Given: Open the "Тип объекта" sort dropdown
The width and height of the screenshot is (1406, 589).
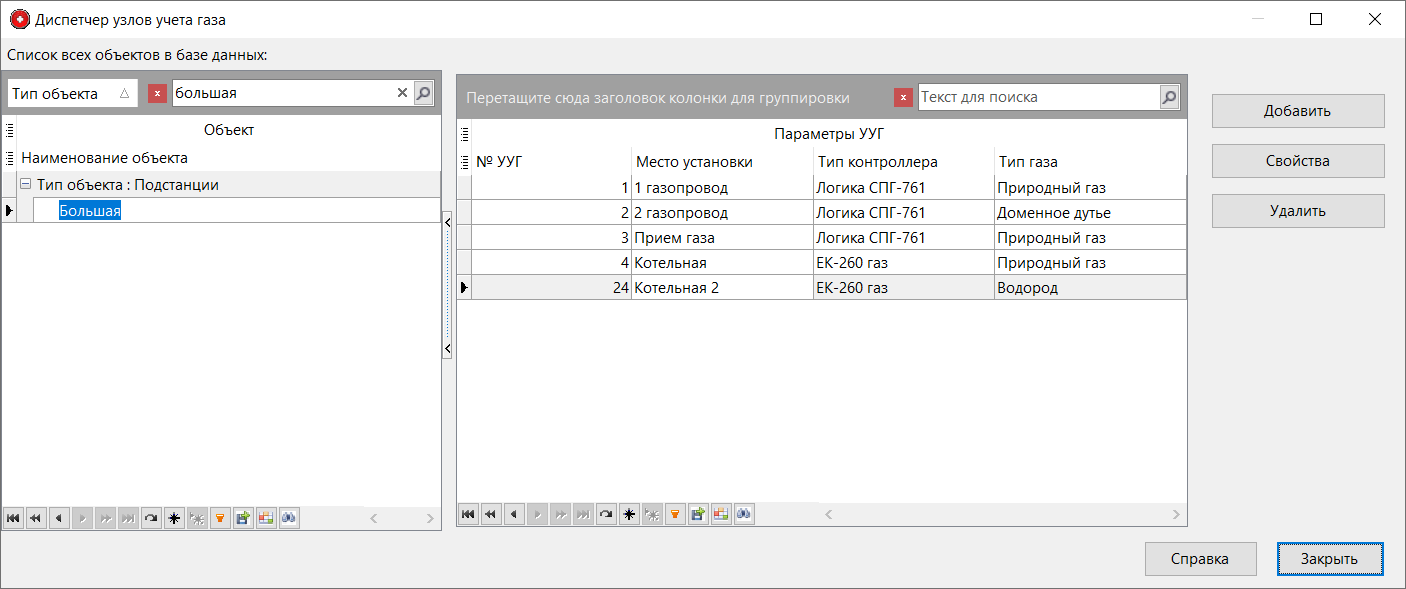Looking at the screenshot, I should click(x=72, y=91).
